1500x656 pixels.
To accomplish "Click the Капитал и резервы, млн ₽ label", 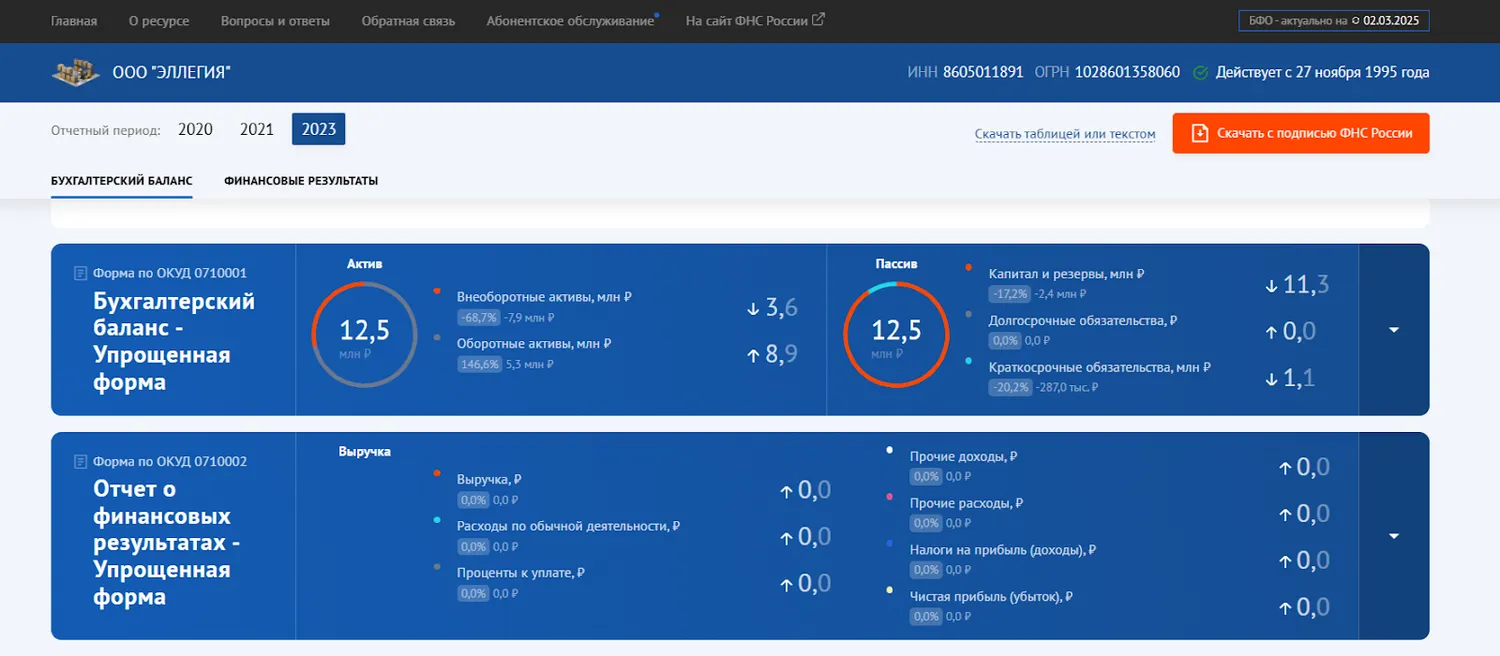I will (x=1067, y=273).
